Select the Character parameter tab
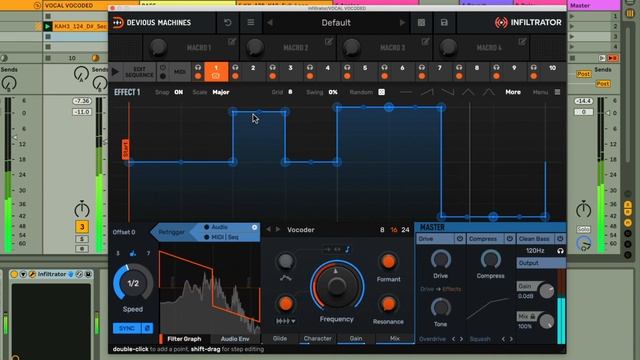Image resolution: width=640 pixels, height=360 pixels. point(318,338)
